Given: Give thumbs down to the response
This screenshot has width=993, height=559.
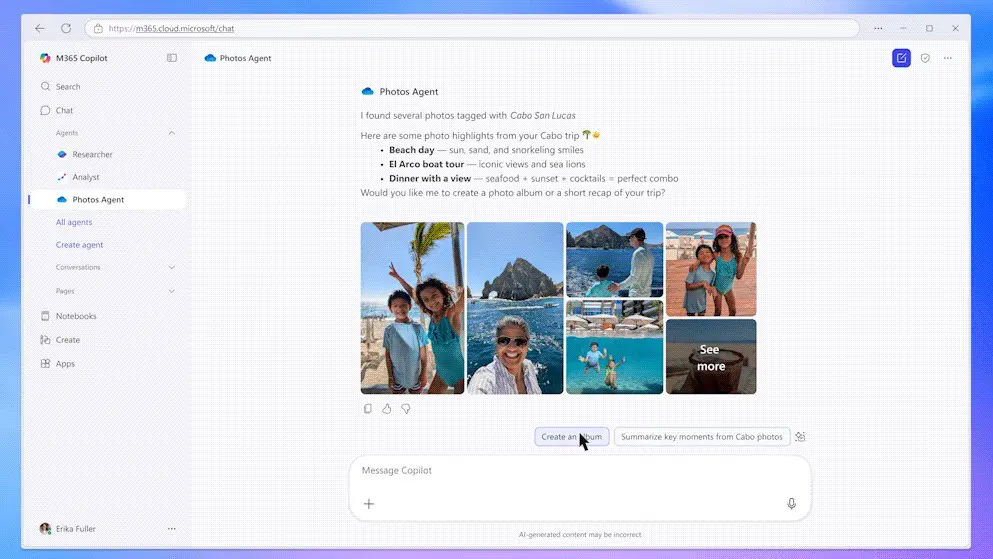Looking at the screenshot, I should pyautogui.click(x=406, y=409).
